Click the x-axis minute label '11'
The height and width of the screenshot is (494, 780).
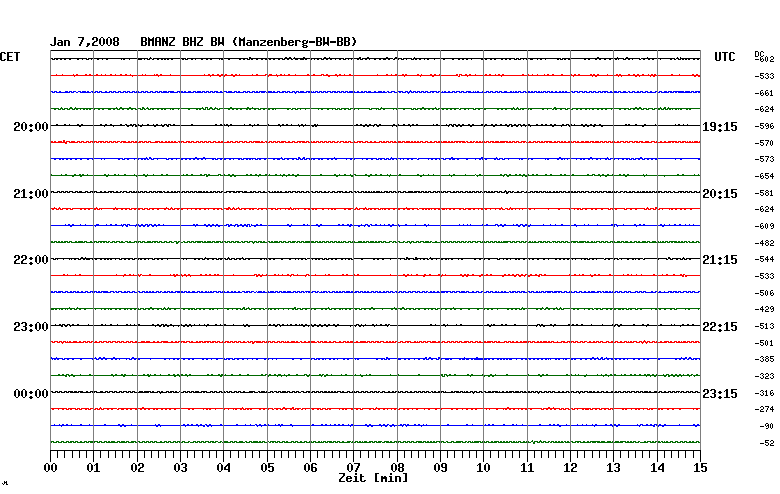[x=527, y=468]
